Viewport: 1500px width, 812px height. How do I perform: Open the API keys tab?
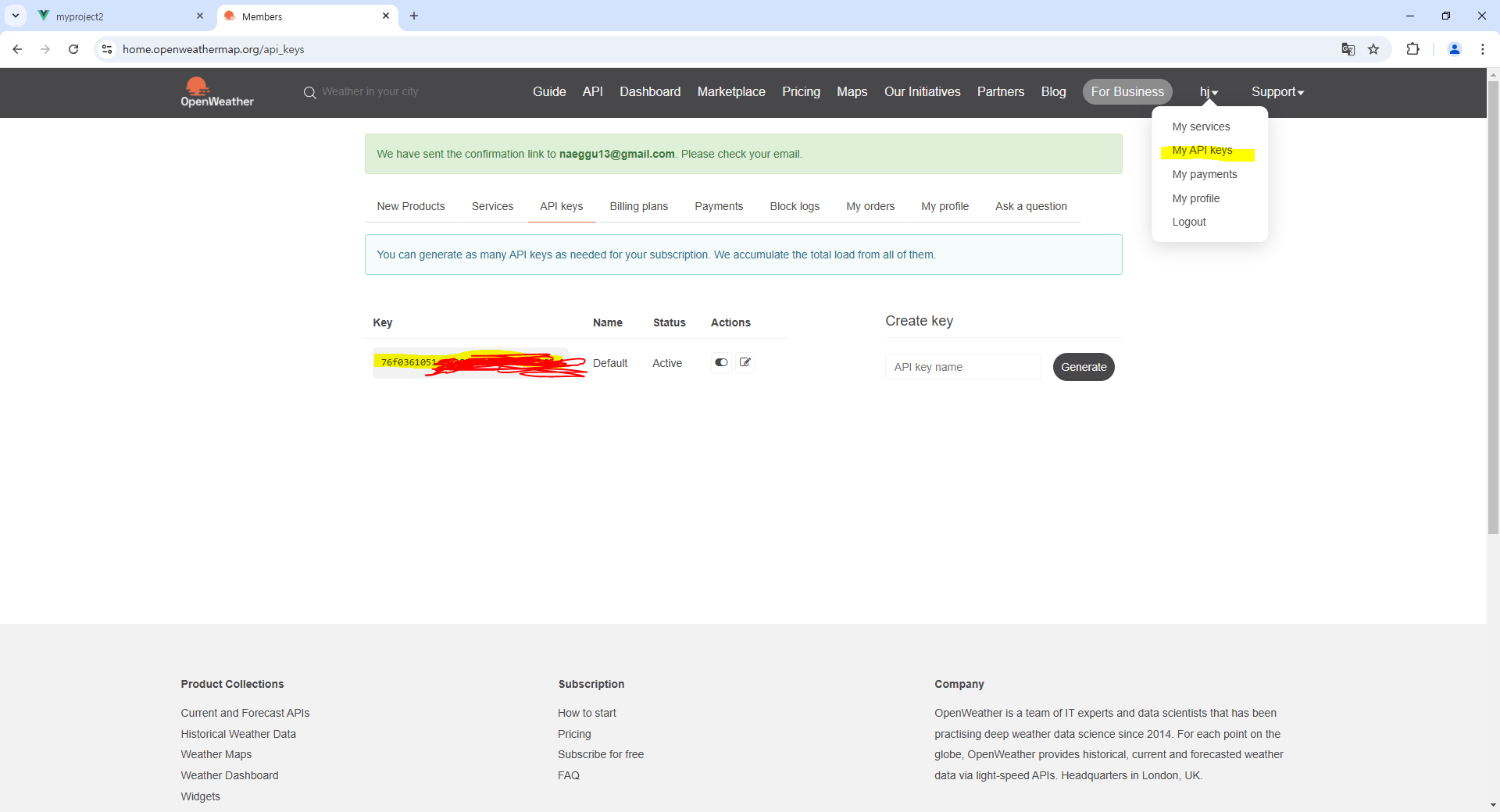561,206
